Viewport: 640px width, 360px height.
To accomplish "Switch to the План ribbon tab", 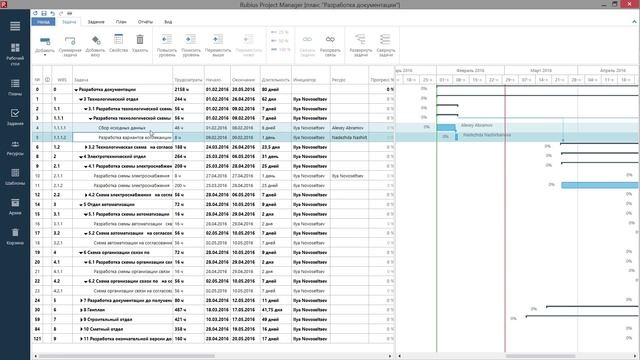I will (x=121, y=22).
